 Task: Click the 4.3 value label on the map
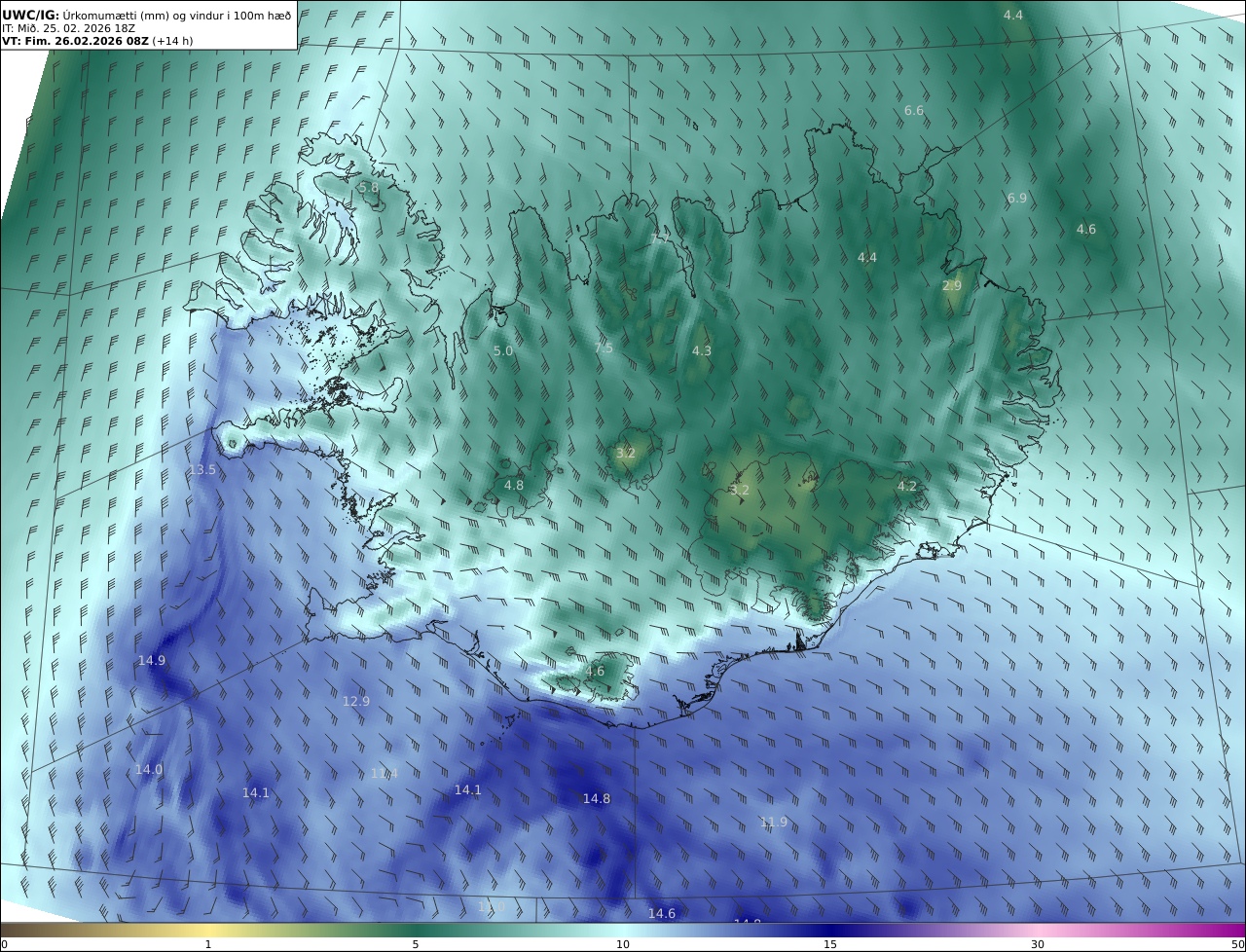[x=702, y=350]
